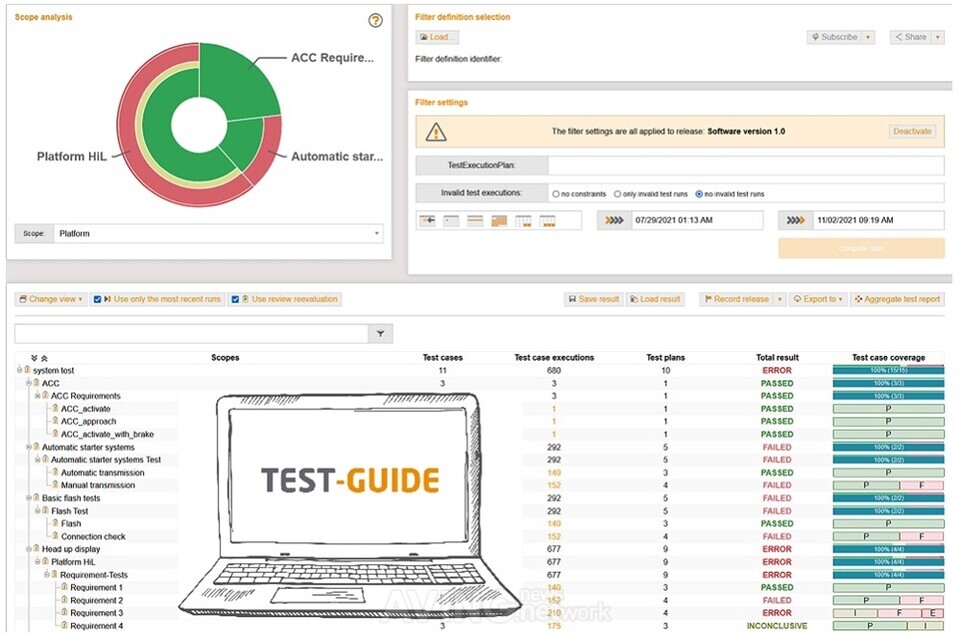Click scope icon next to Requirement 3
Viewport: 960px width, 639px height.
64,613
